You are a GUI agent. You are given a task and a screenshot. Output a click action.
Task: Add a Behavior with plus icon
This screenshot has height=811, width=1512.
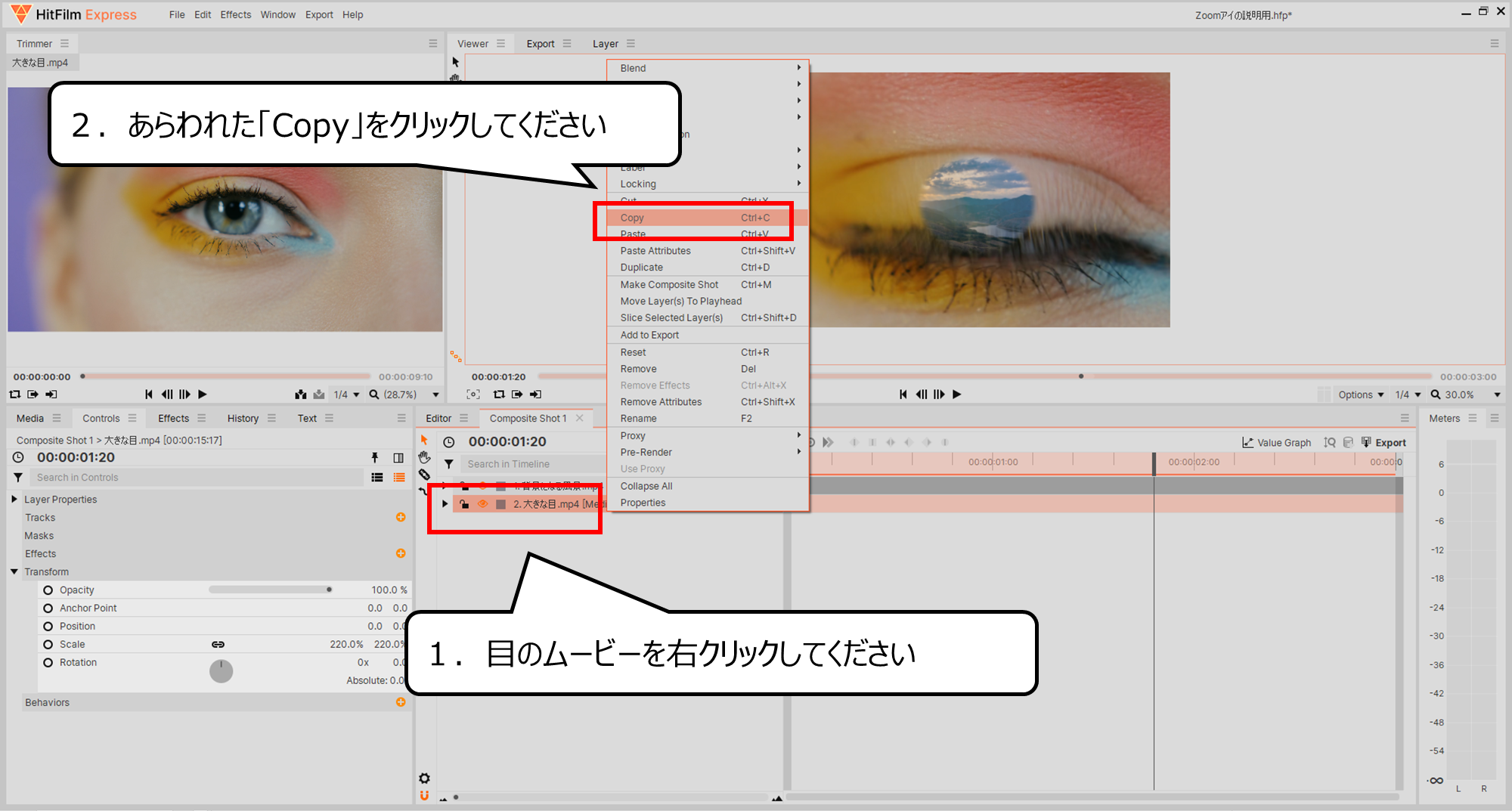(x=401, y=702)
